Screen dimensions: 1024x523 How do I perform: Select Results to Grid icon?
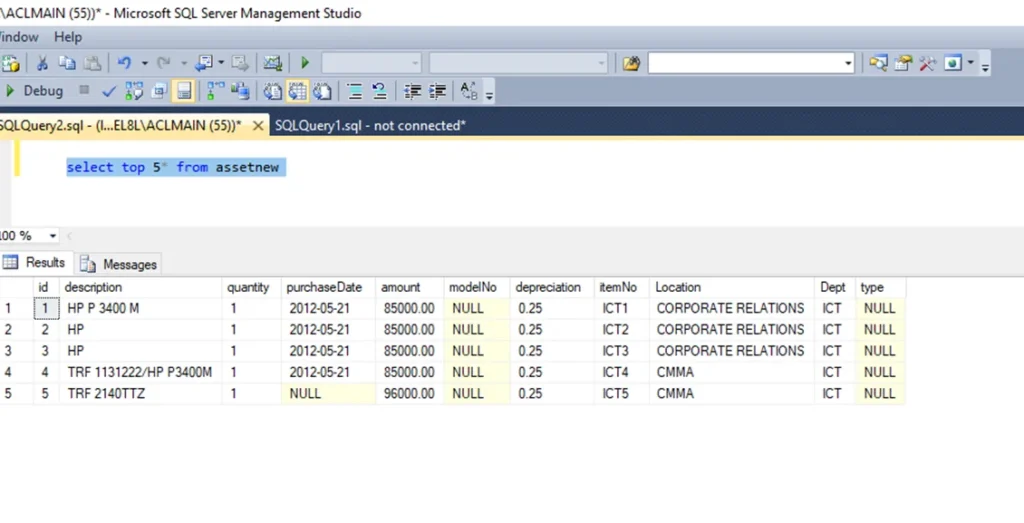[297, 91]
